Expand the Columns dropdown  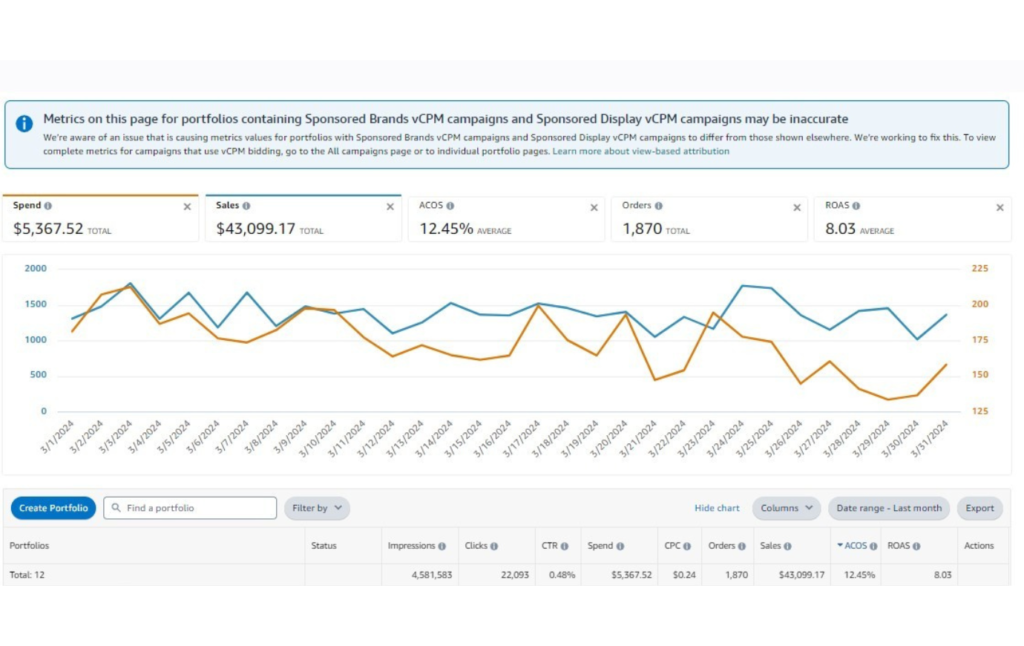[x=786, y=508]
